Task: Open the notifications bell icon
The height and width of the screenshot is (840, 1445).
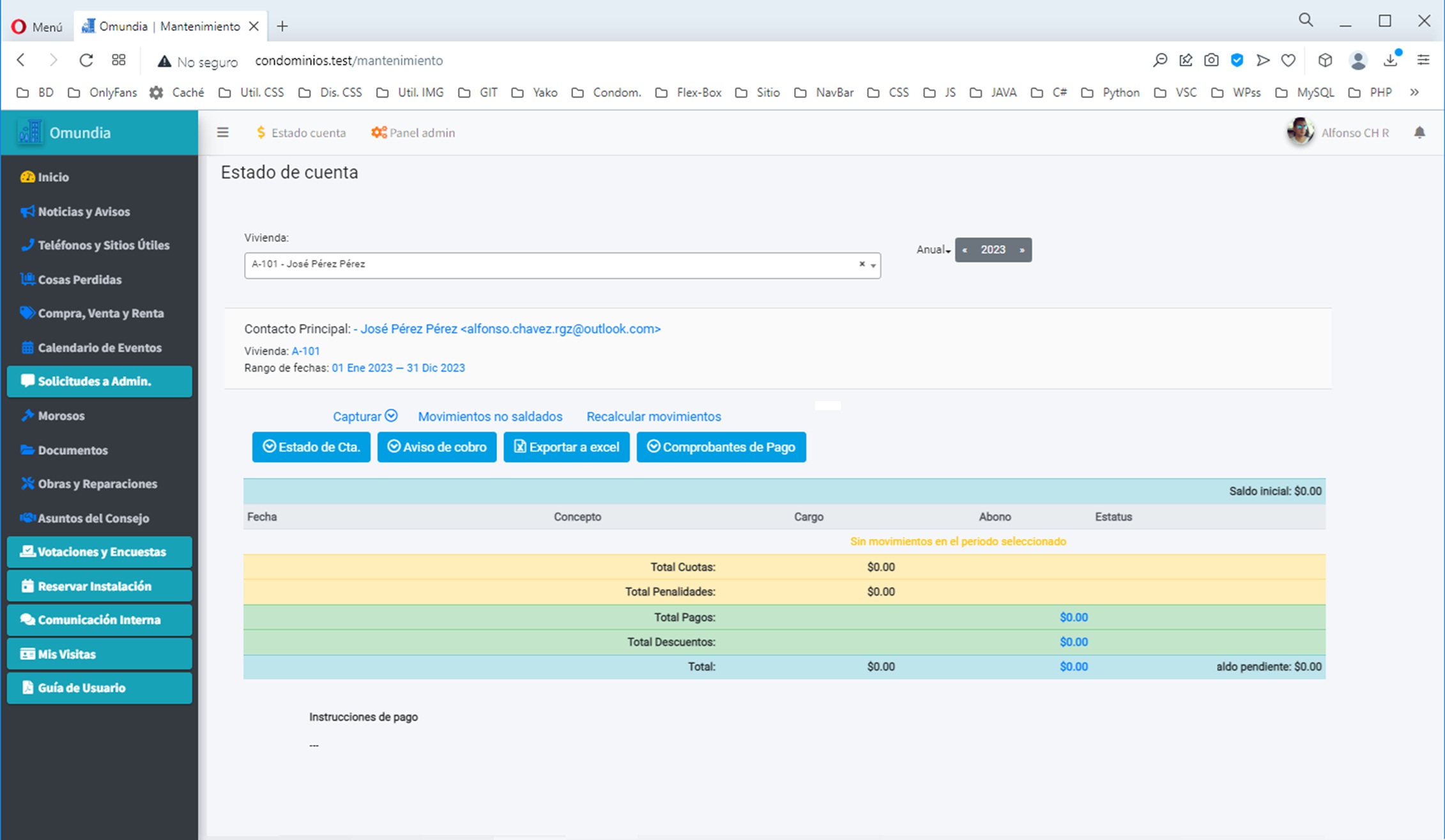Action: (1419, 132)
